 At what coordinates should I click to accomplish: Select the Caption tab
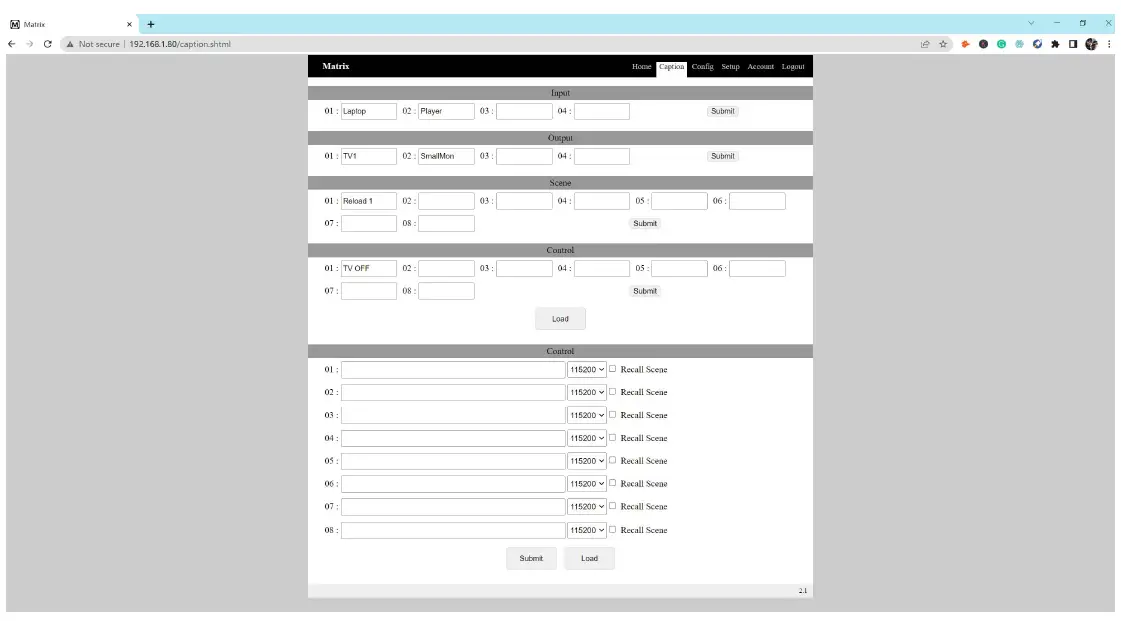[671, 66]
